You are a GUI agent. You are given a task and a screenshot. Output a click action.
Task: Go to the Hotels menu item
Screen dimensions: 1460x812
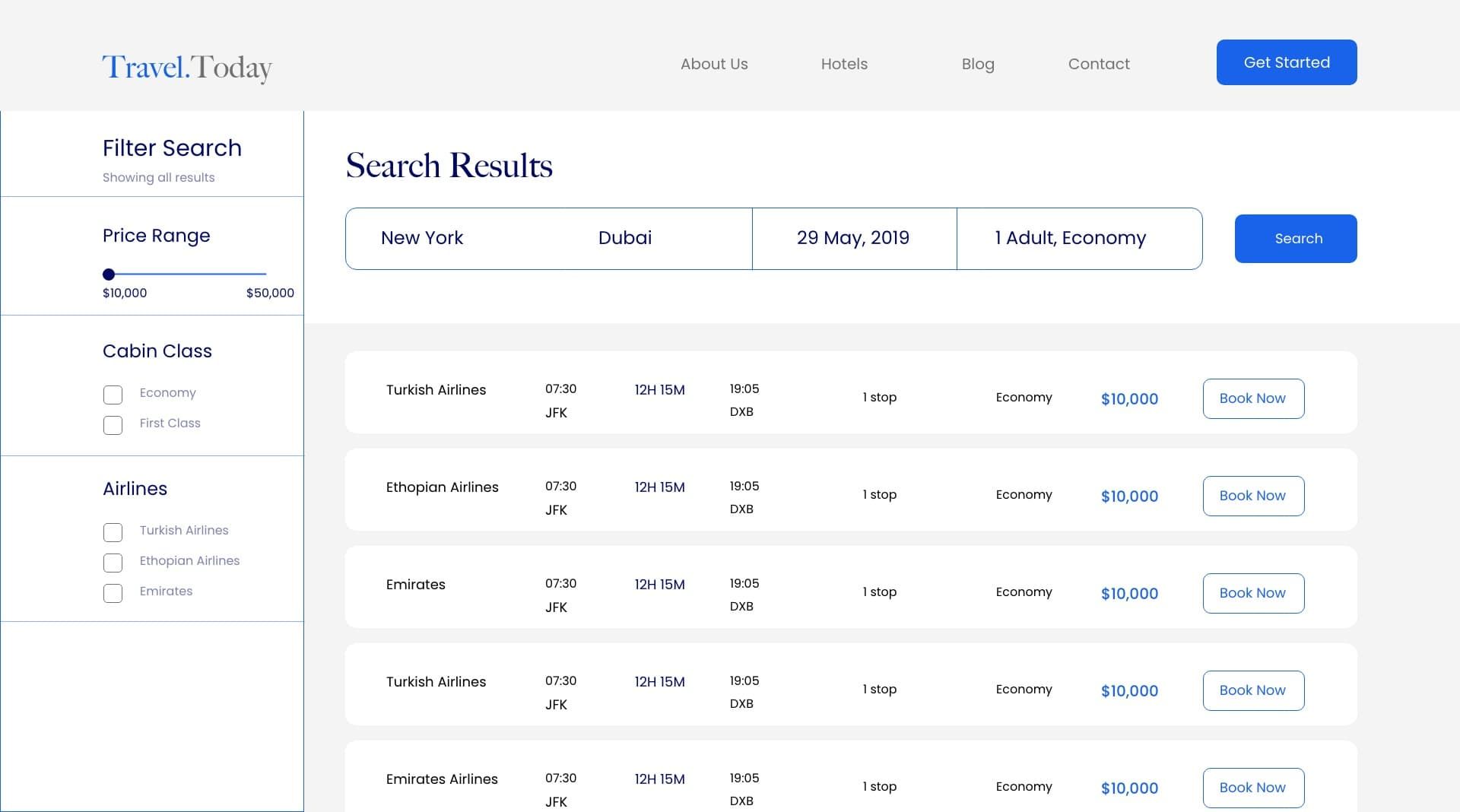coord(843,64)
